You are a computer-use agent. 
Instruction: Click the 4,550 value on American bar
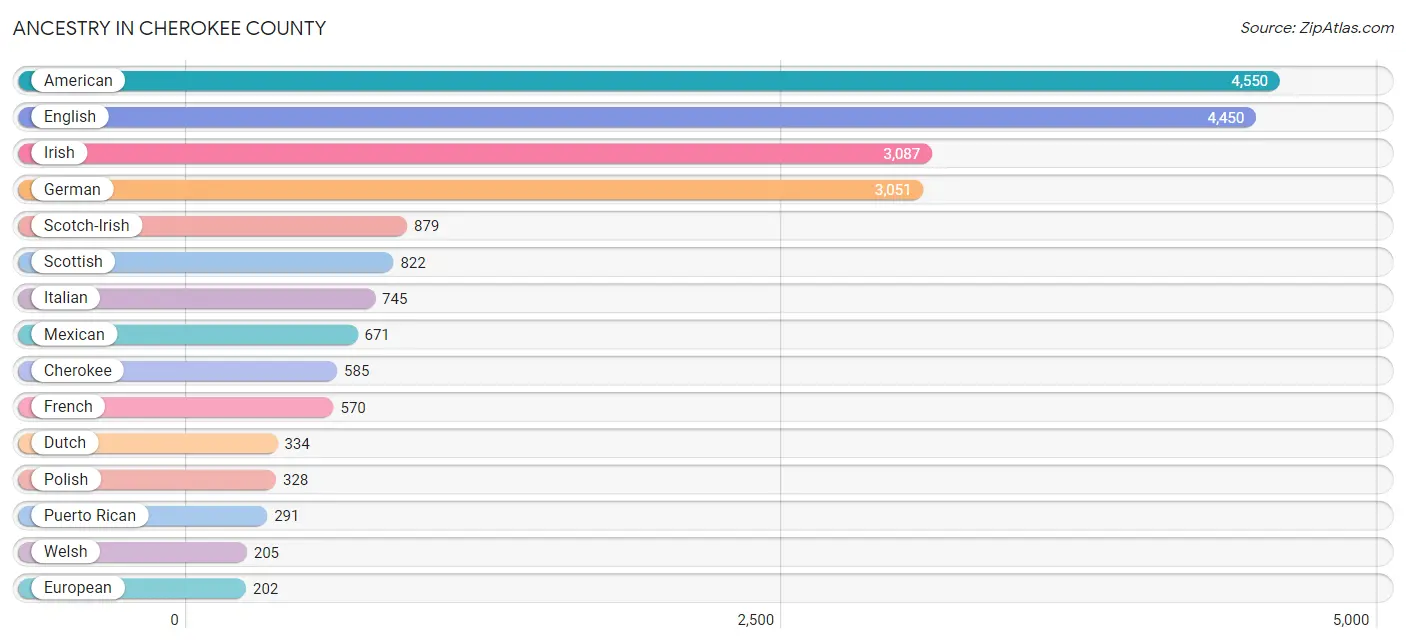coord(1249,81)
